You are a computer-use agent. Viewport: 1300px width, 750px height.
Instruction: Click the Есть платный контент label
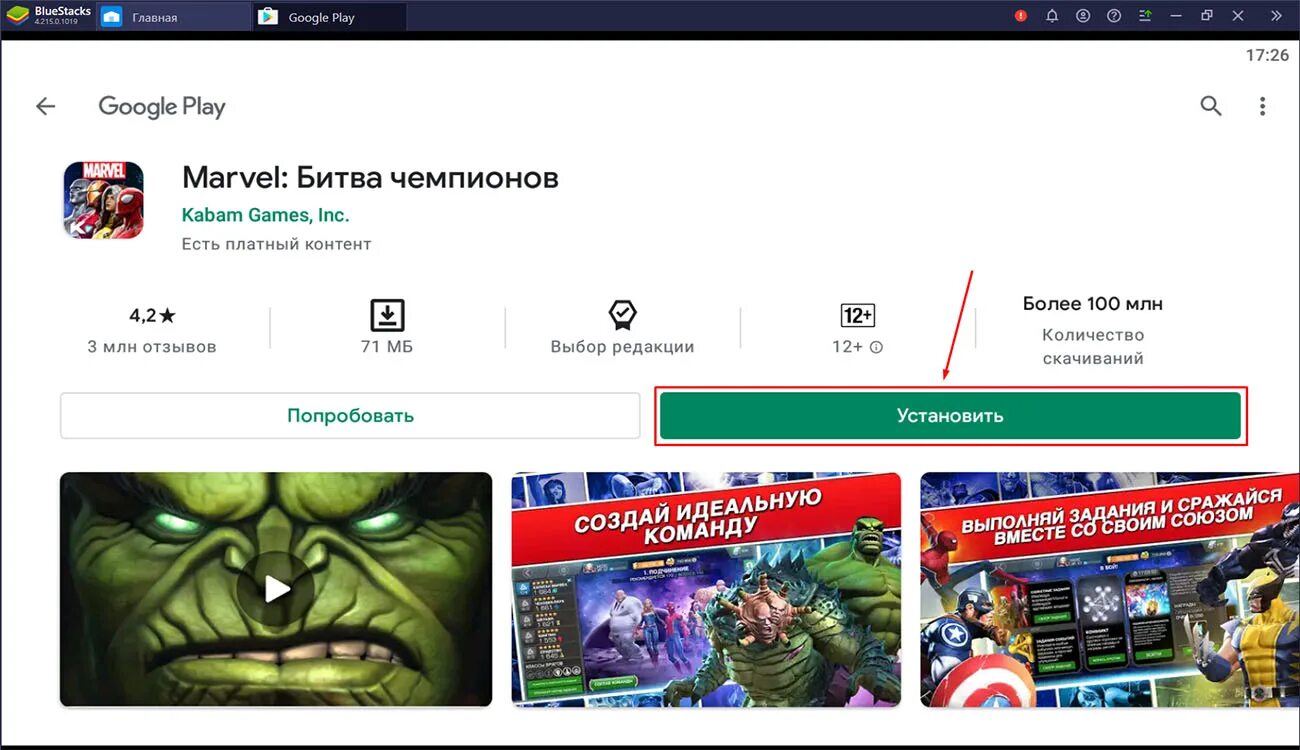coord(277,244)
